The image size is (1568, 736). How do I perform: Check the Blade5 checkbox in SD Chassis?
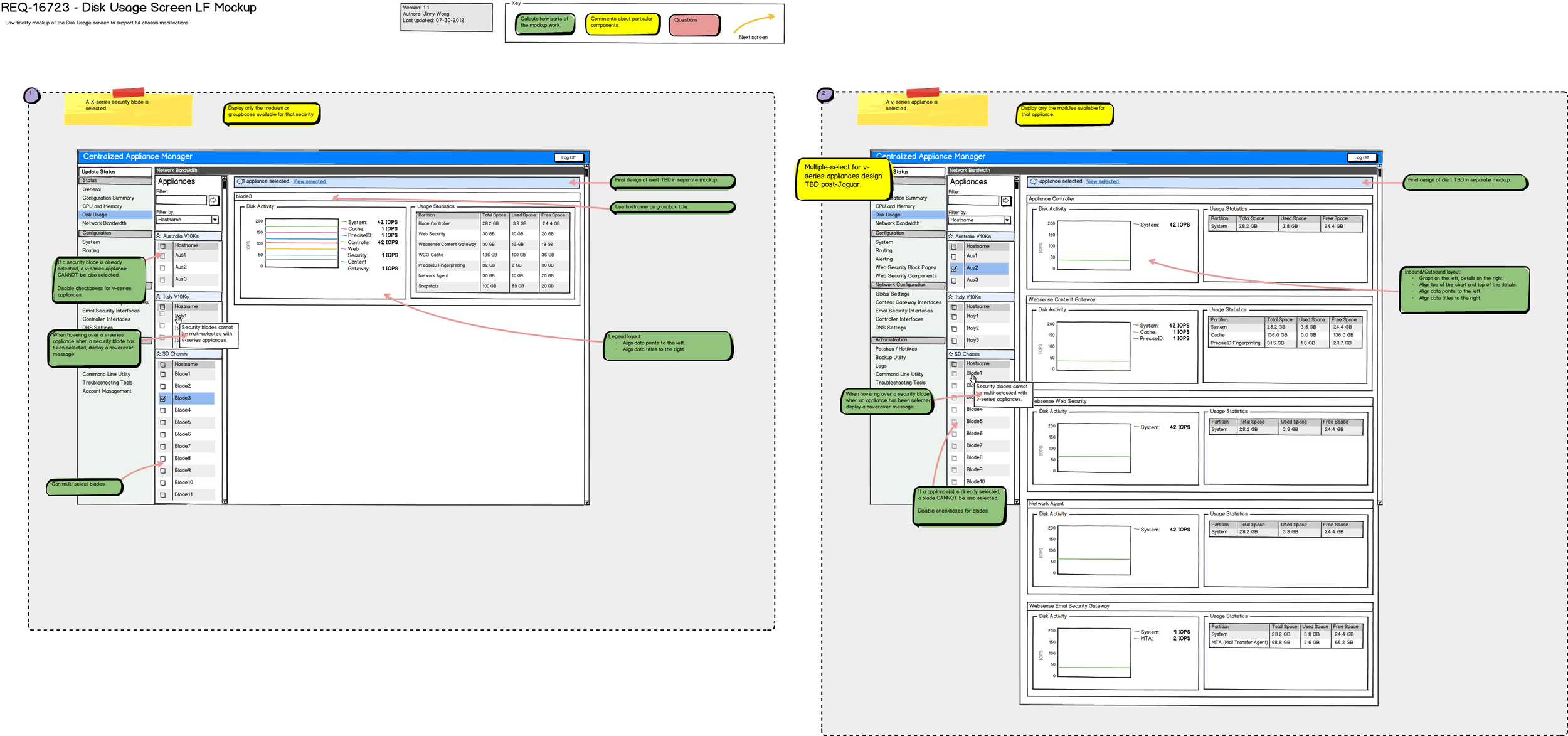click(x=163, y=422)
